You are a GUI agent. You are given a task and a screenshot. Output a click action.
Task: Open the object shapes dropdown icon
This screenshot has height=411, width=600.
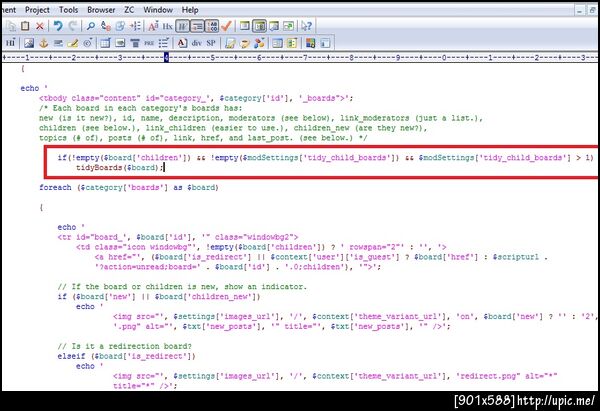259,43
